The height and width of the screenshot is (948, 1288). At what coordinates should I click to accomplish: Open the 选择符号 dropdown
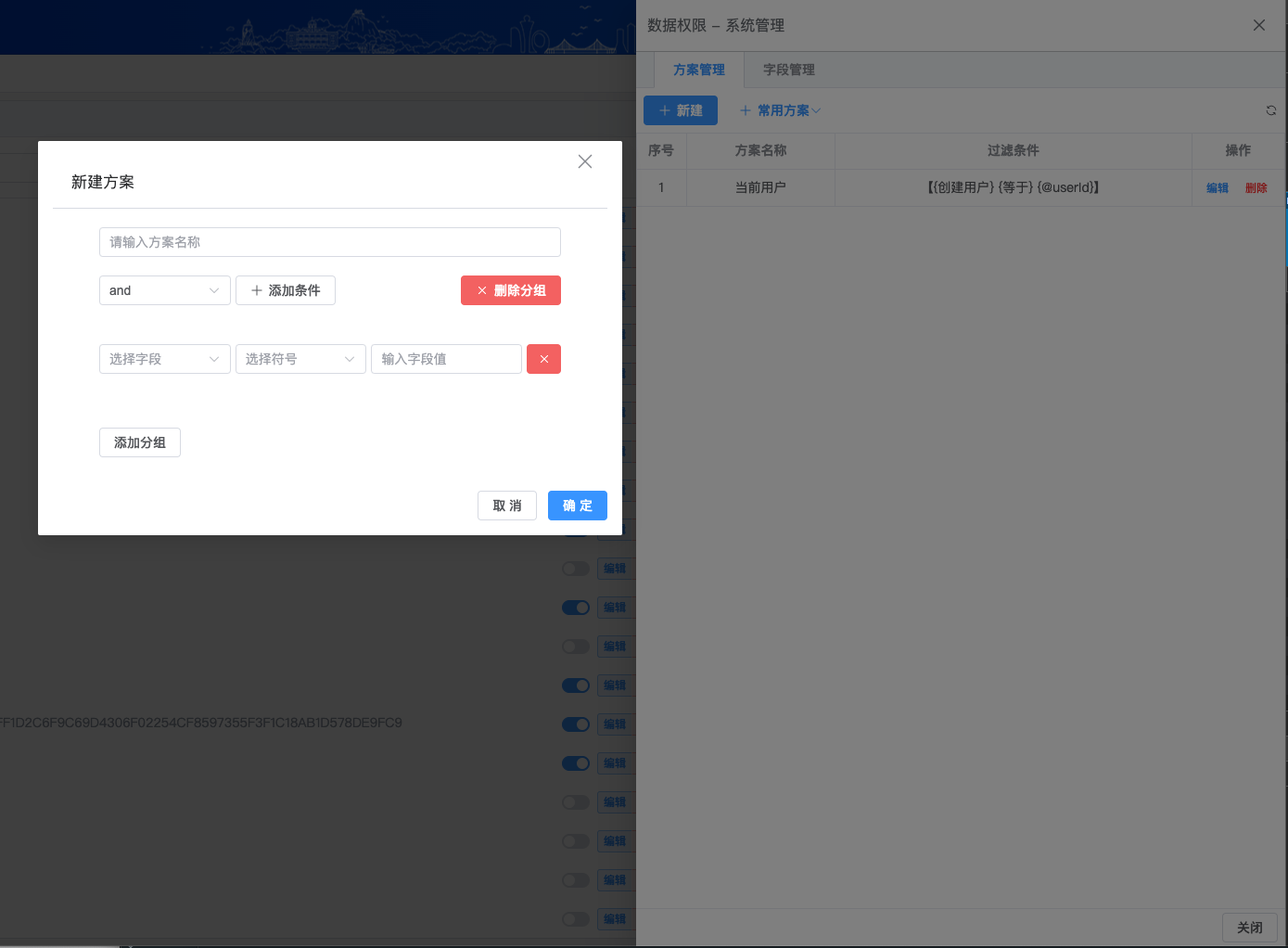(x=300, y=359)
